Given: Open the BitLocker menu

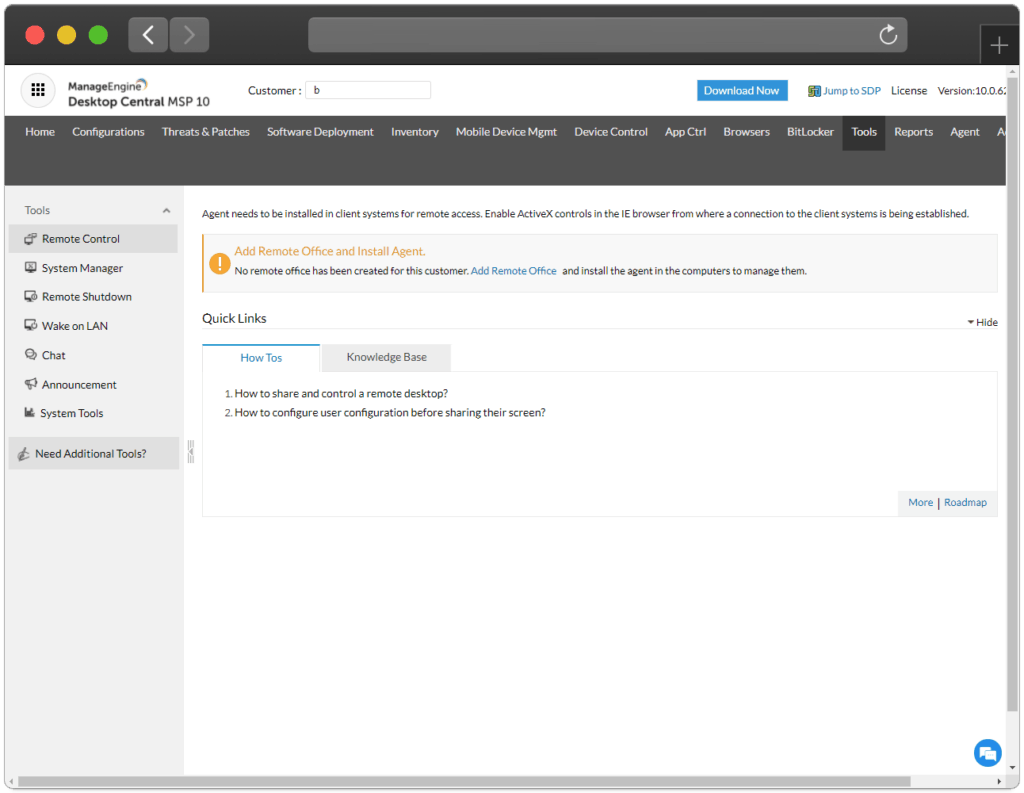Looking at the screenshot, I should (810, 132).
